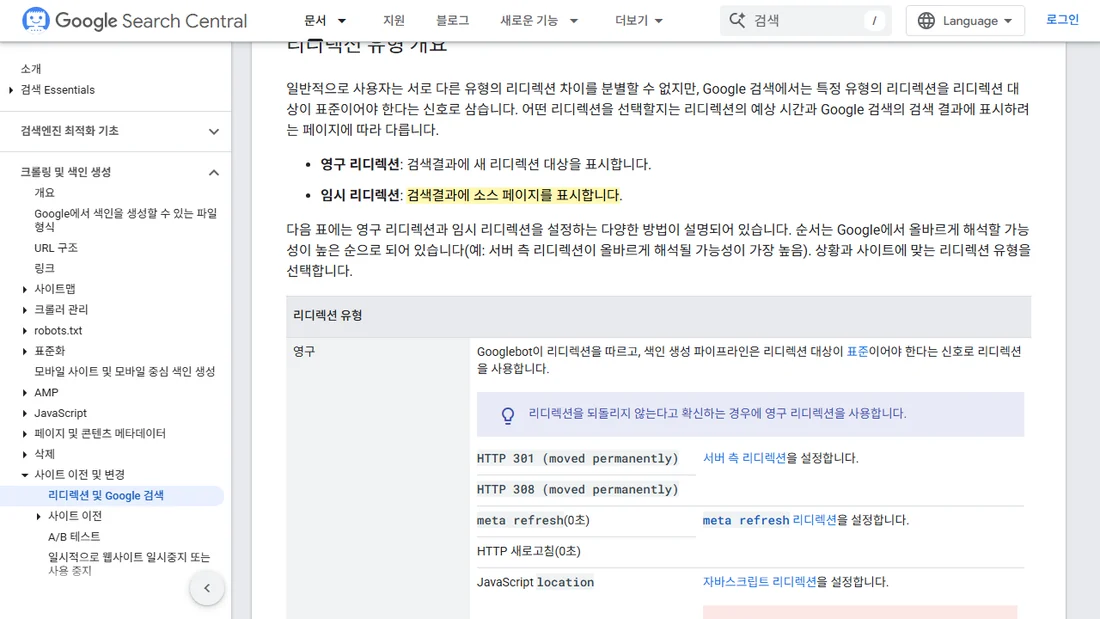Image resolution: width=1100 pixels, height=619 pixels.
Task: Expand the 표준화 tree item
Action: click(25, 351)
